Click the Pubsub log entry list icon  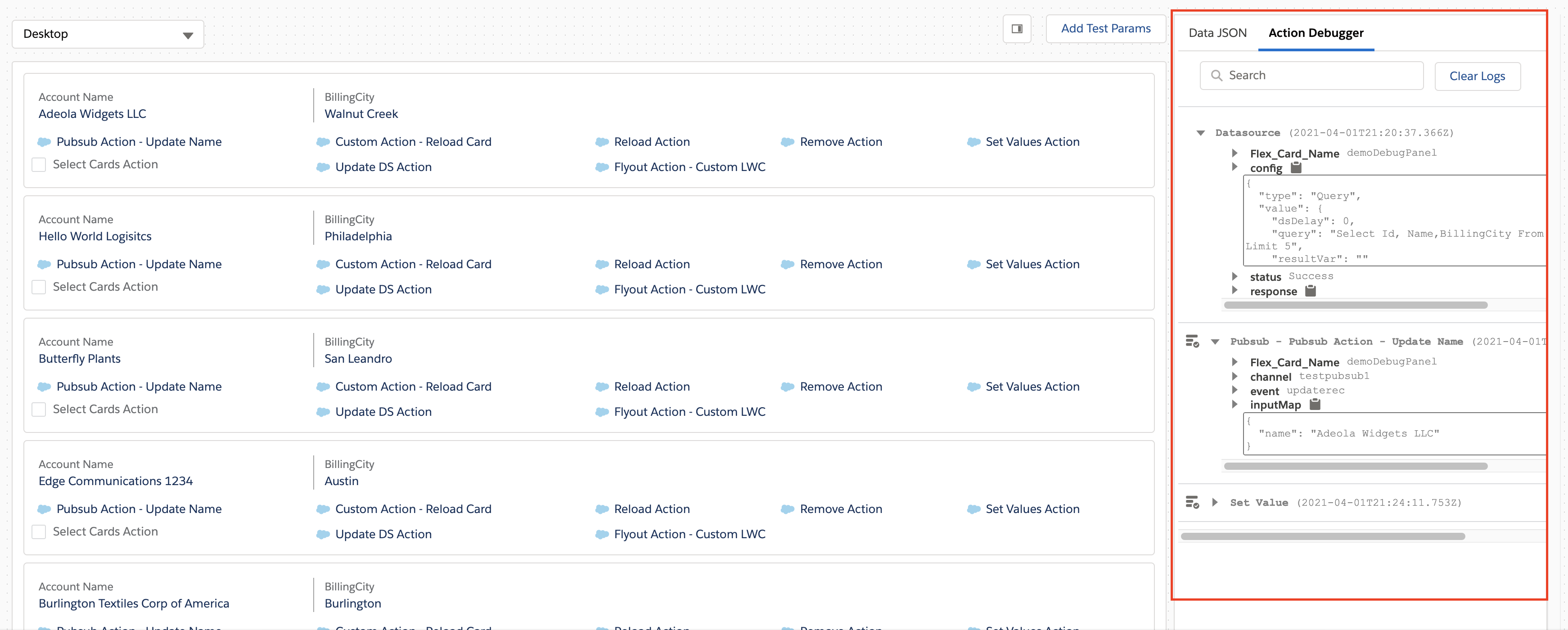tap(1192, 341)
